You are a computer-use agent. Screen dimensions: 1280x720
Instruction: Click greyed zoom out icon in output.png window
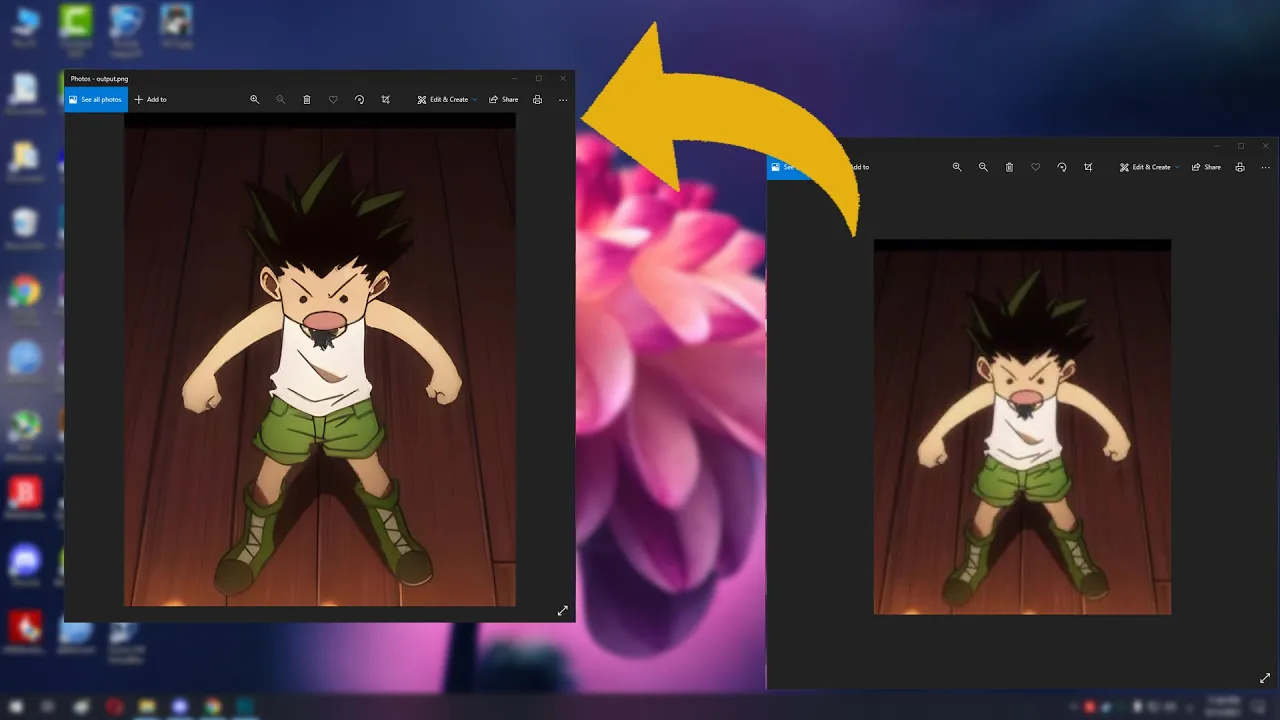pos(281,100)
